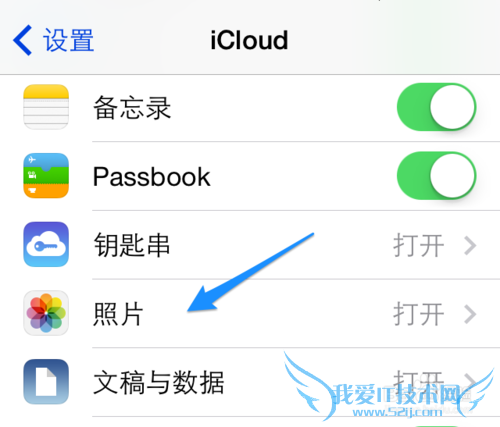This screenshot has height=427, width=500.
Task: Tap the Documents & Data page icon
Action: [x=46, y=382]
